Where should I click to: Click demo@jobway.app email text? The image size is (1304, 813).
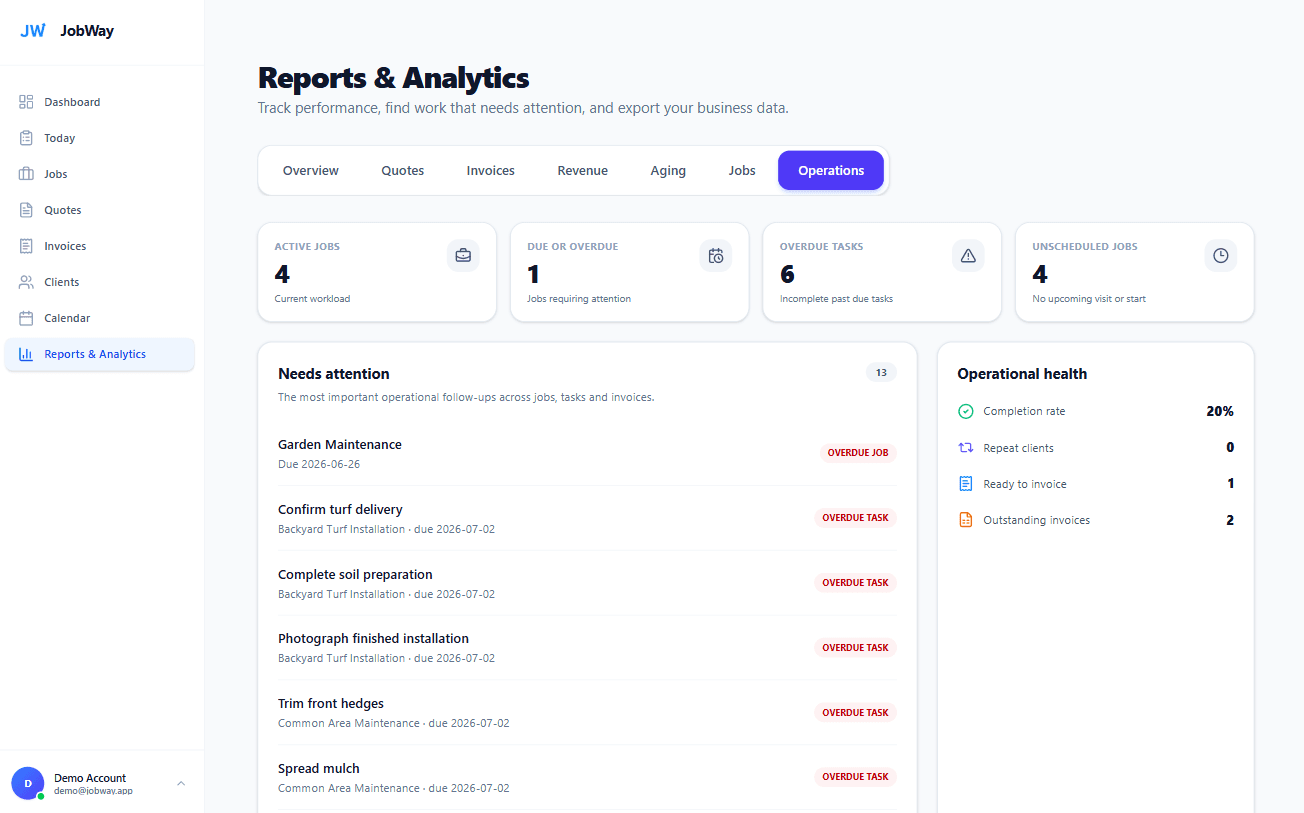[x=93, y=790]
